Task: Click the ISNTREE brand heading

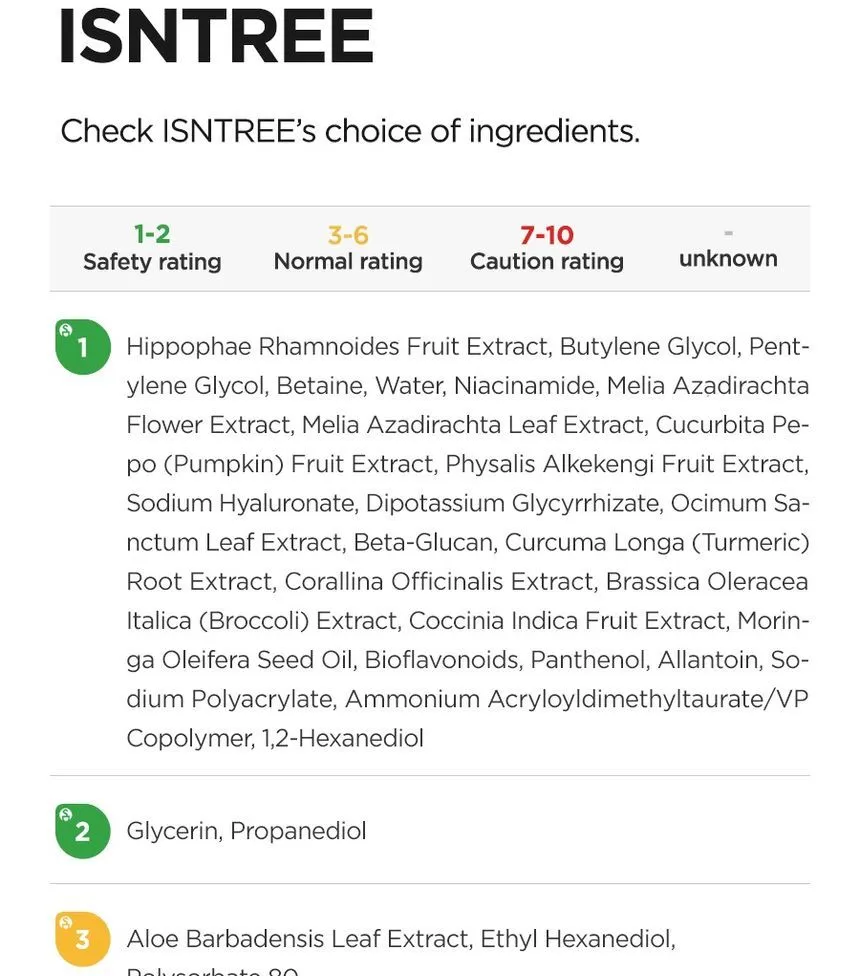Action: pyautogui.click(x=216, y=37)
